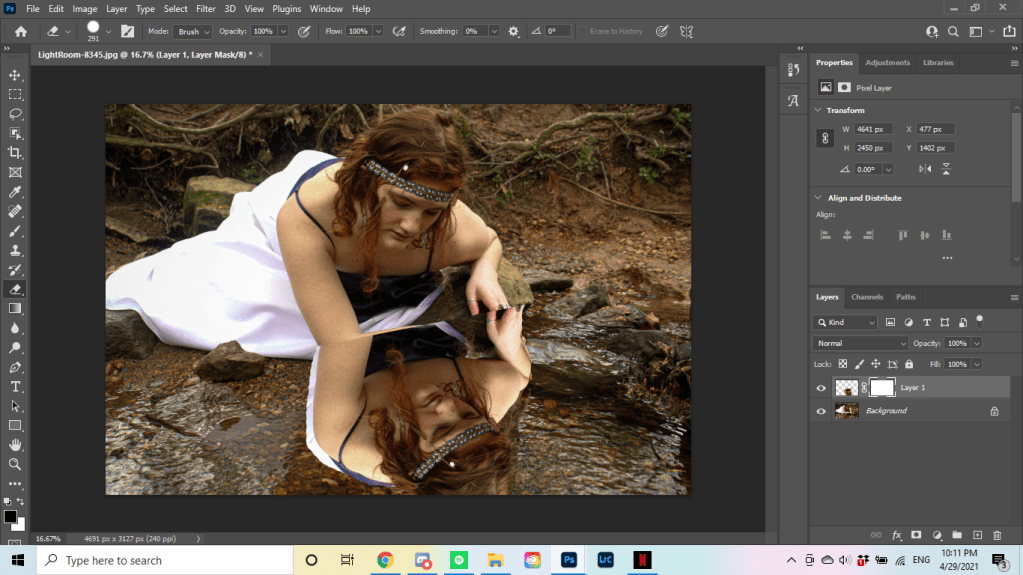The width and height of the screenshot is (1023, 575).
Task: Choose the Hand tool
Action: click(15, 445)
